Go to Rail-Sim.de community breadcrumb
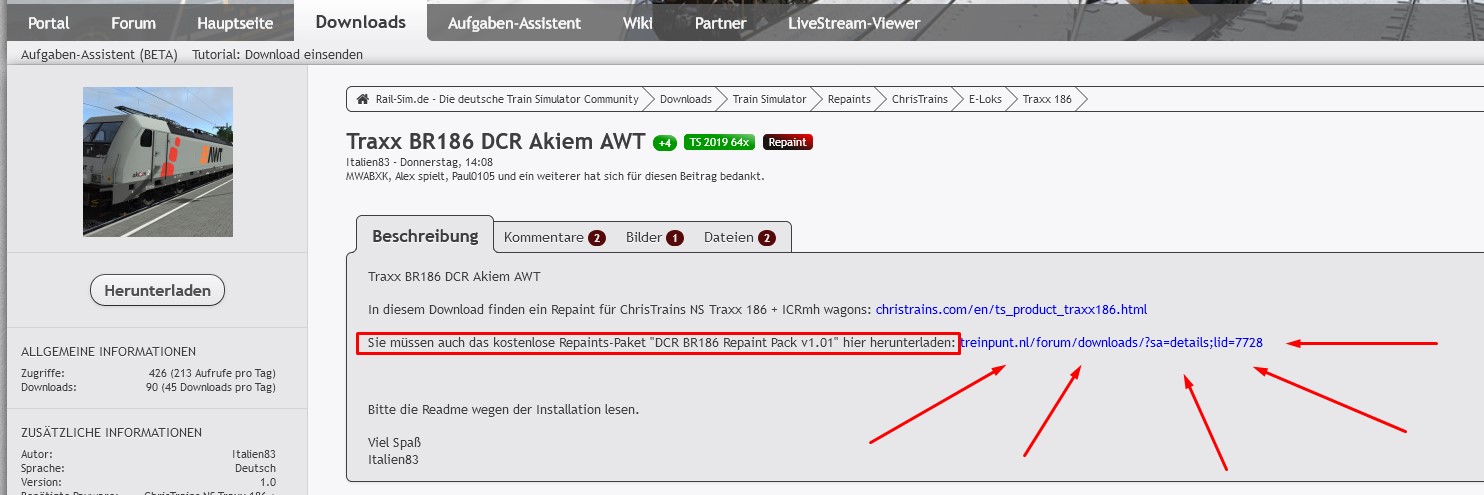The width and height of the screenshot is (1484, 495). (507, 99)
